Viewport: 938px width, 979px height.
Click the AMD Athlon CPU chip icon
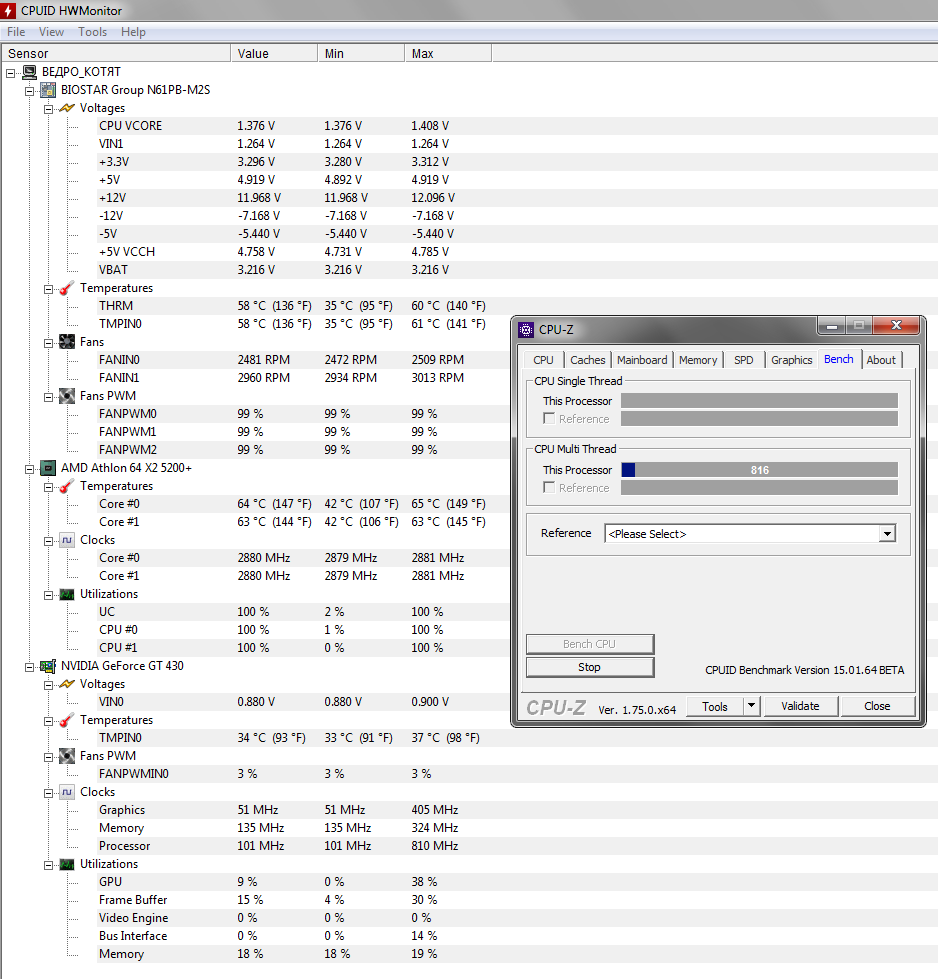(48, 468)
